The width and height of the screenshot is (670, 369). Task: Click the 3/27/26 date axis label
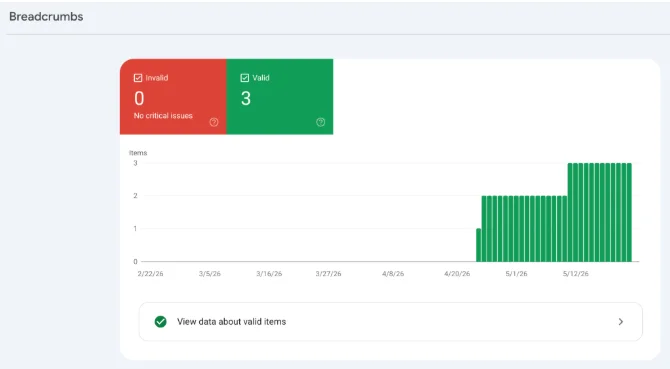329,274
